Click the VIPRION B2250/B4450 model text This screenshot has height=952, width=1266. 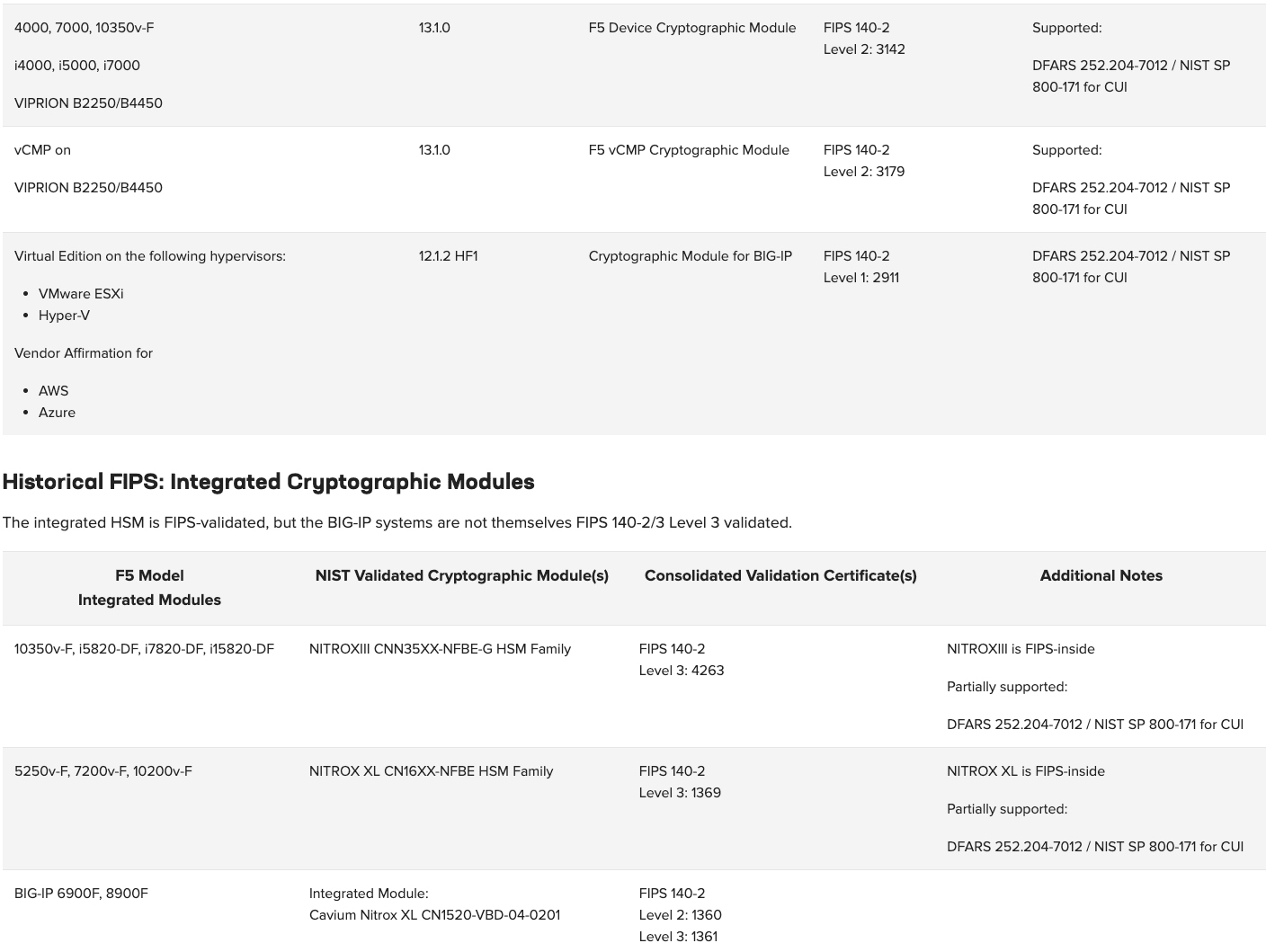point(88,103)
